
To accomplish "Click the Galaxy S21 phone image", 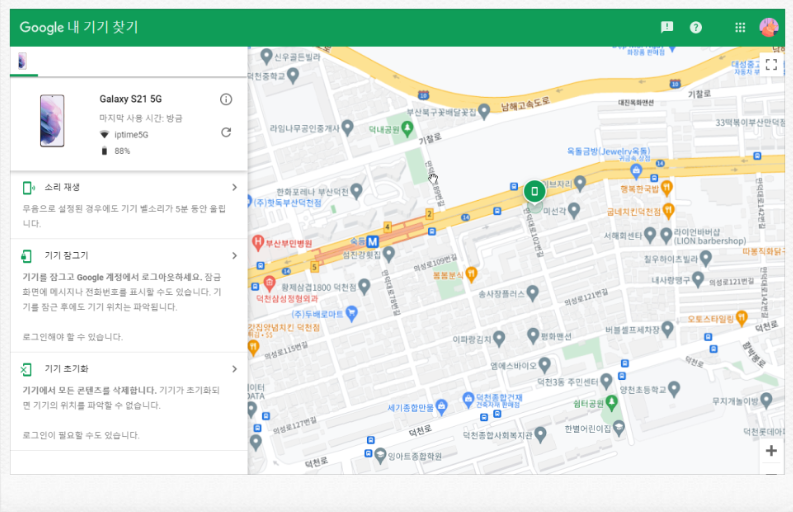I will [x=52, y=121].
